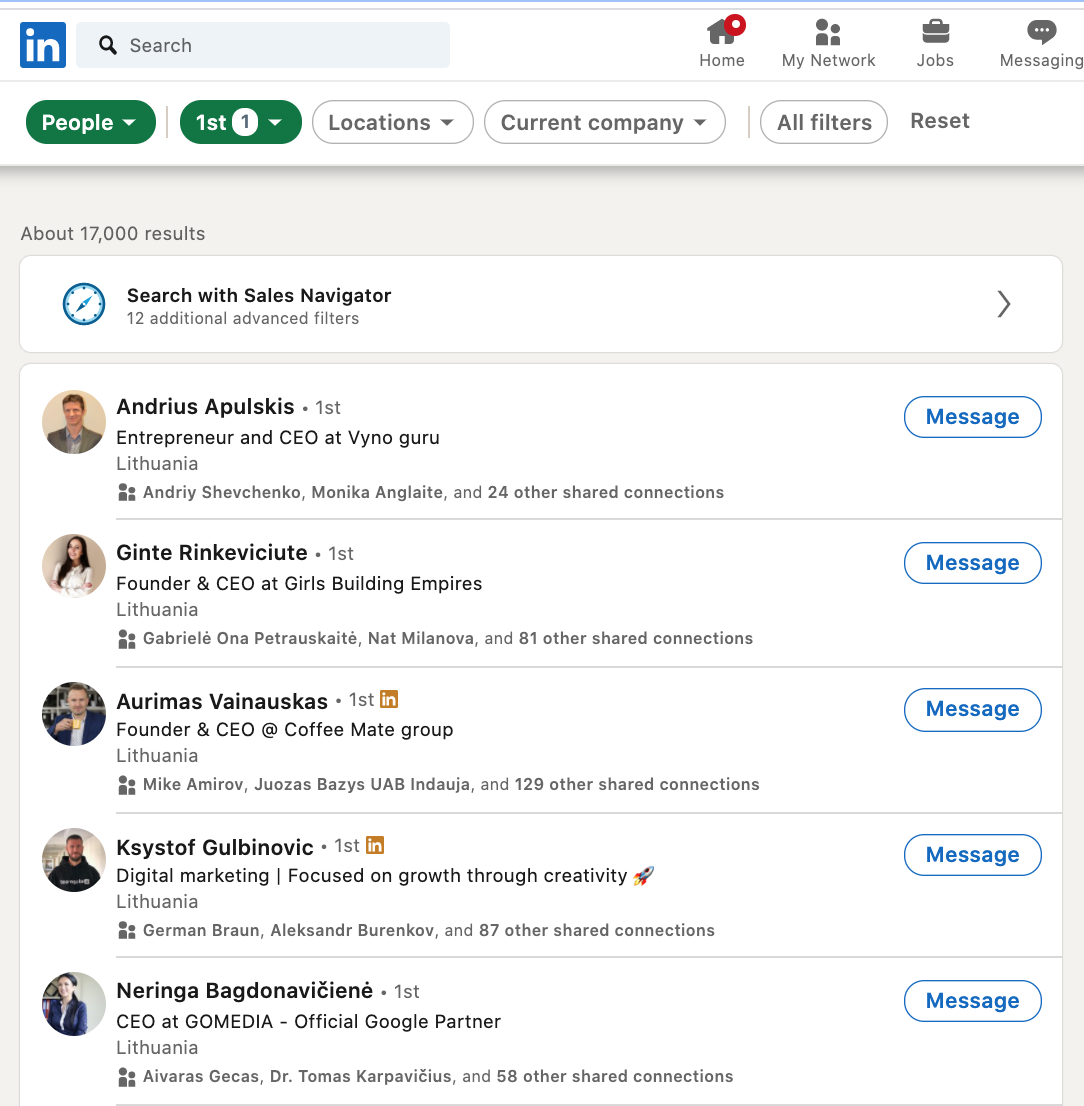Click the Sales Navigator compass icon
The width and height of the screenshot is (1084, 1106).
click(x=84, y=304)
